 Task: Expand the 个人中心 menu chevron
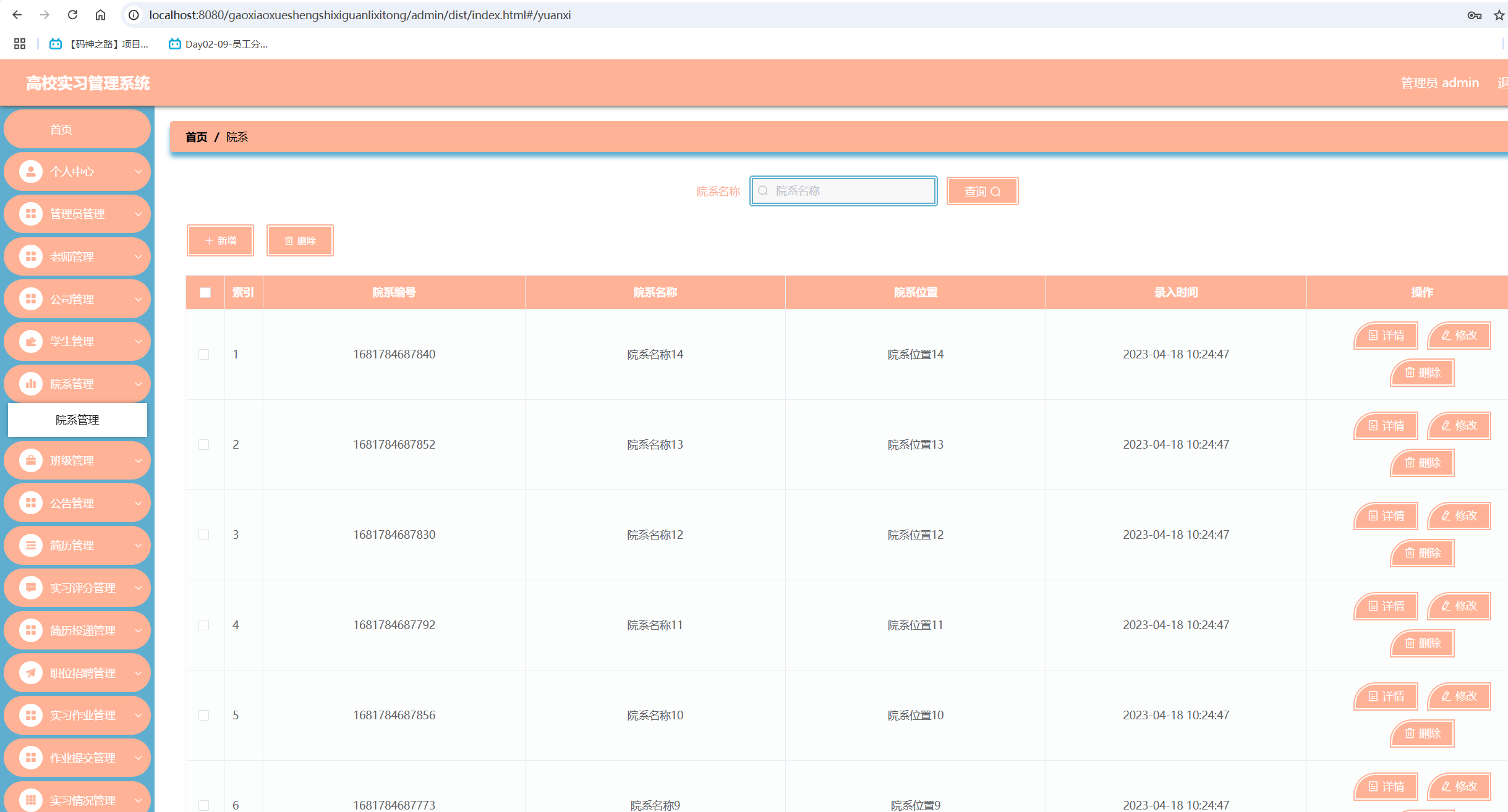pos(138,172)
